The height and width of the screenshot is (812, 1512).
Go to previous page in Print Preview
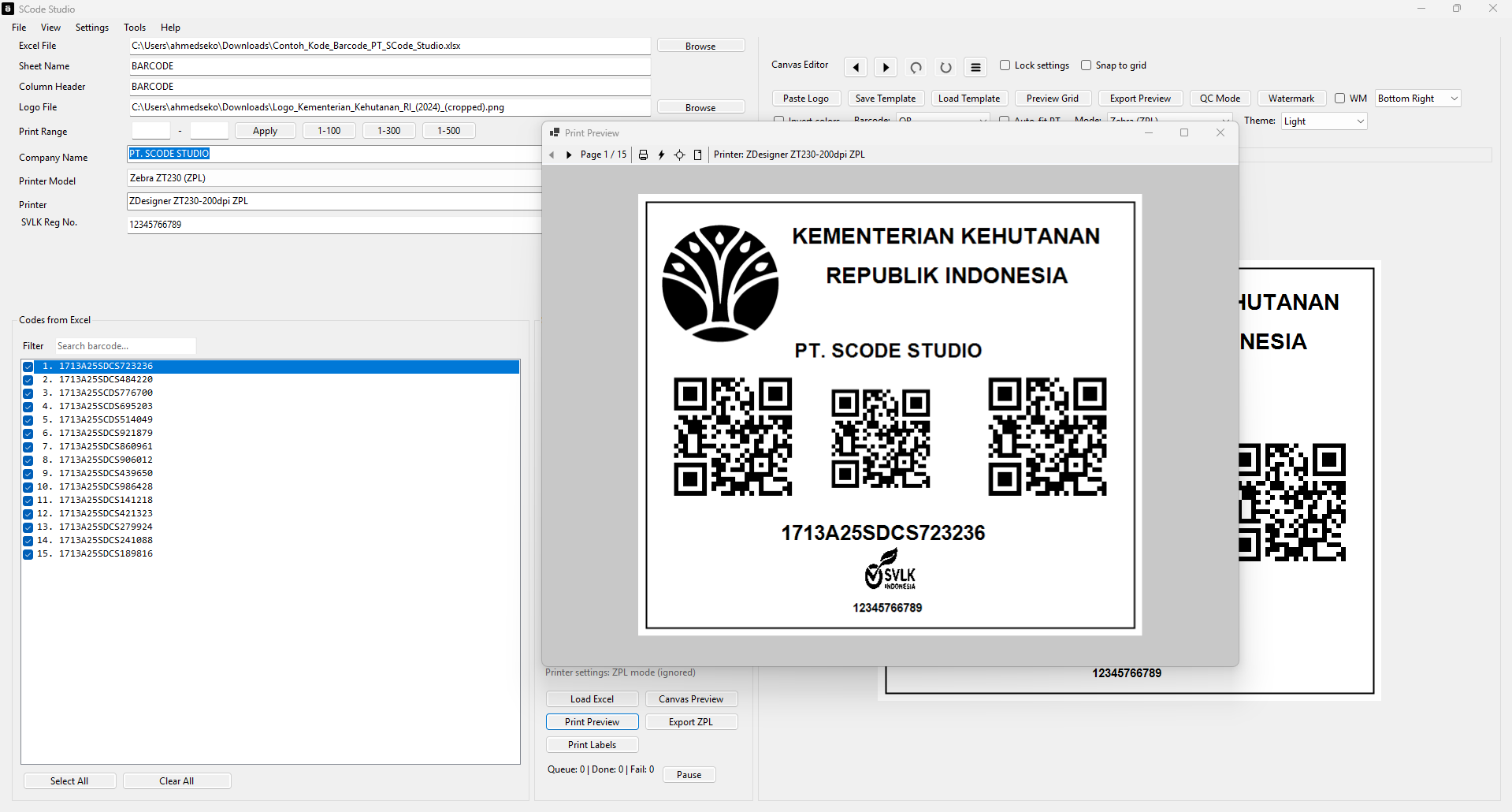552,155
